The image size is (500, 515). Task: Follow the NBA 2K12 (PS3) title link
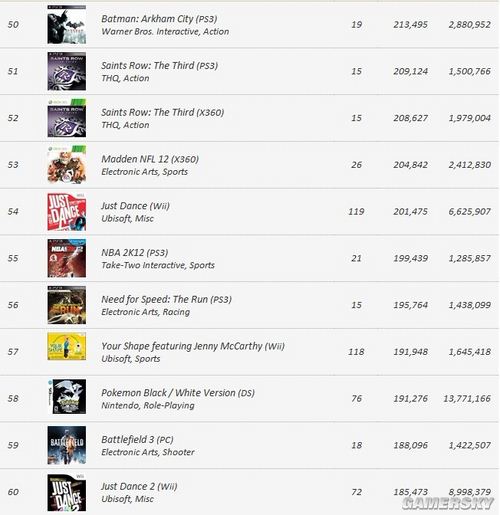point(135,253)
